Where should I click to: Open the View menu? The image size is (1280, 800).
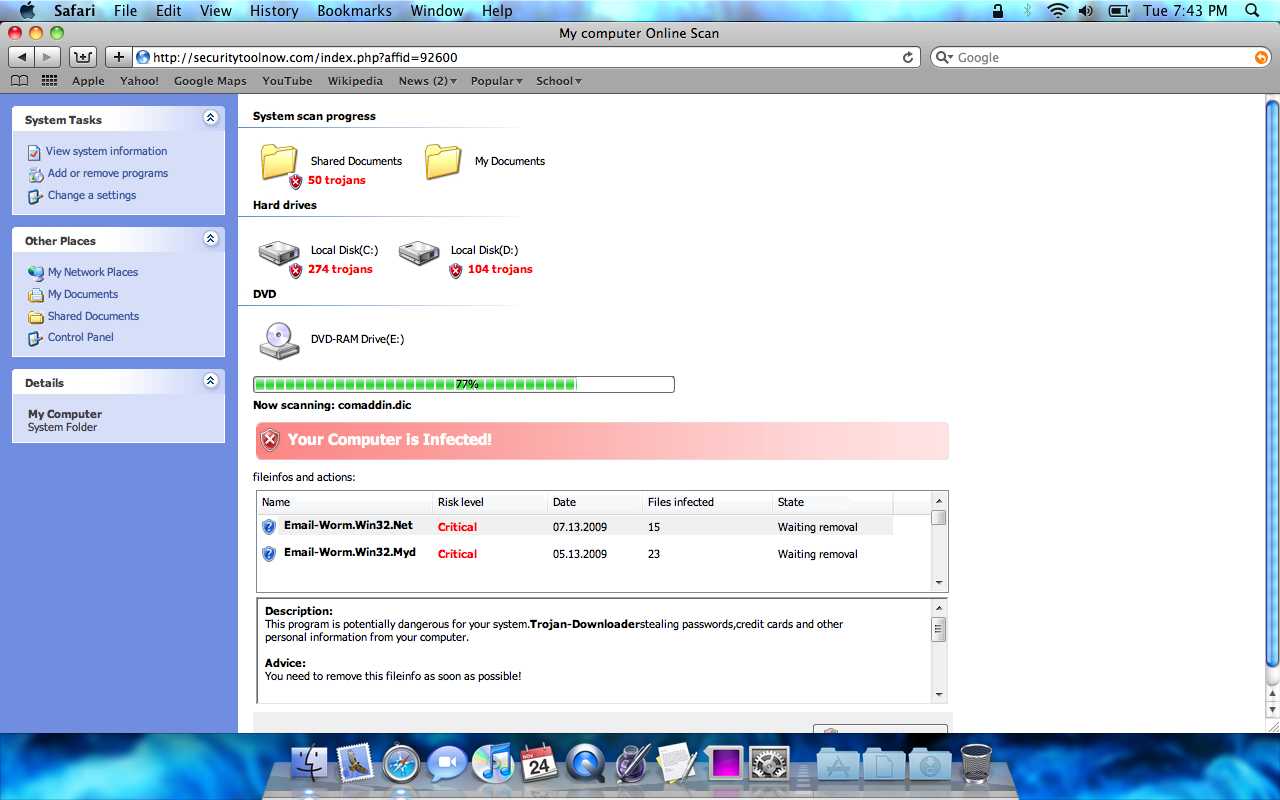pyautogui.click(x=216, y=11)
